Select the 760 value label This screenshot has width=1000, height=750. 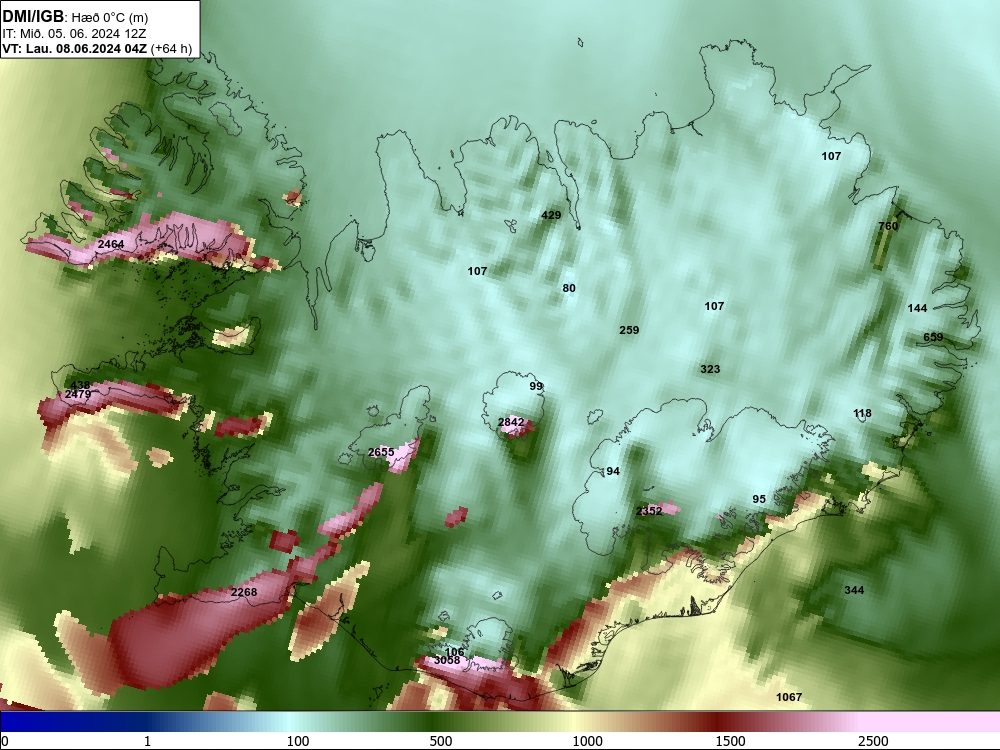(x=888, y=226)
